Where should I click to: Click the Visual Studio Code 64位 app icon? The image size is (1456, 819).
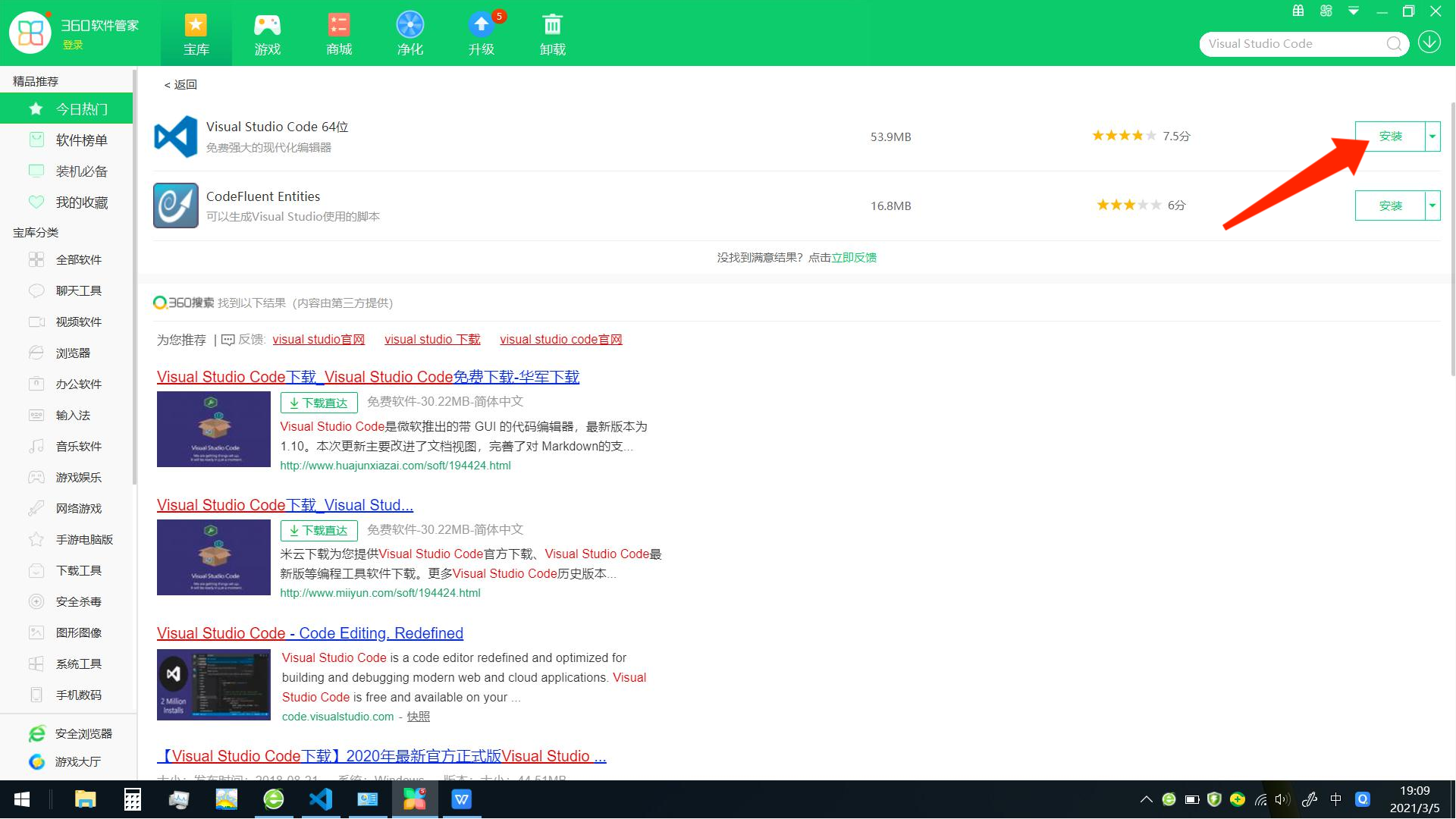tap(175, 136)
